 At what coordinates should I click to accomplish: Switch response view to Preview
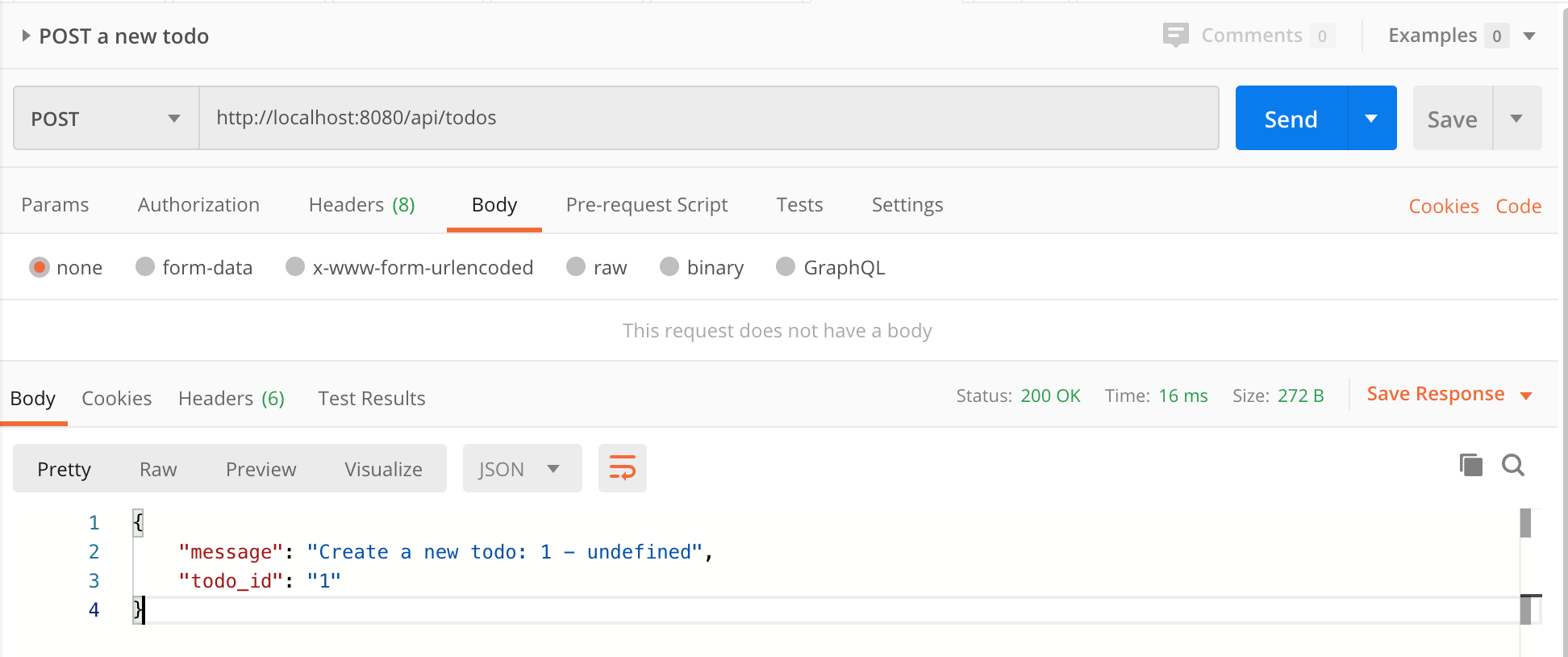click(x=261, y=469)
